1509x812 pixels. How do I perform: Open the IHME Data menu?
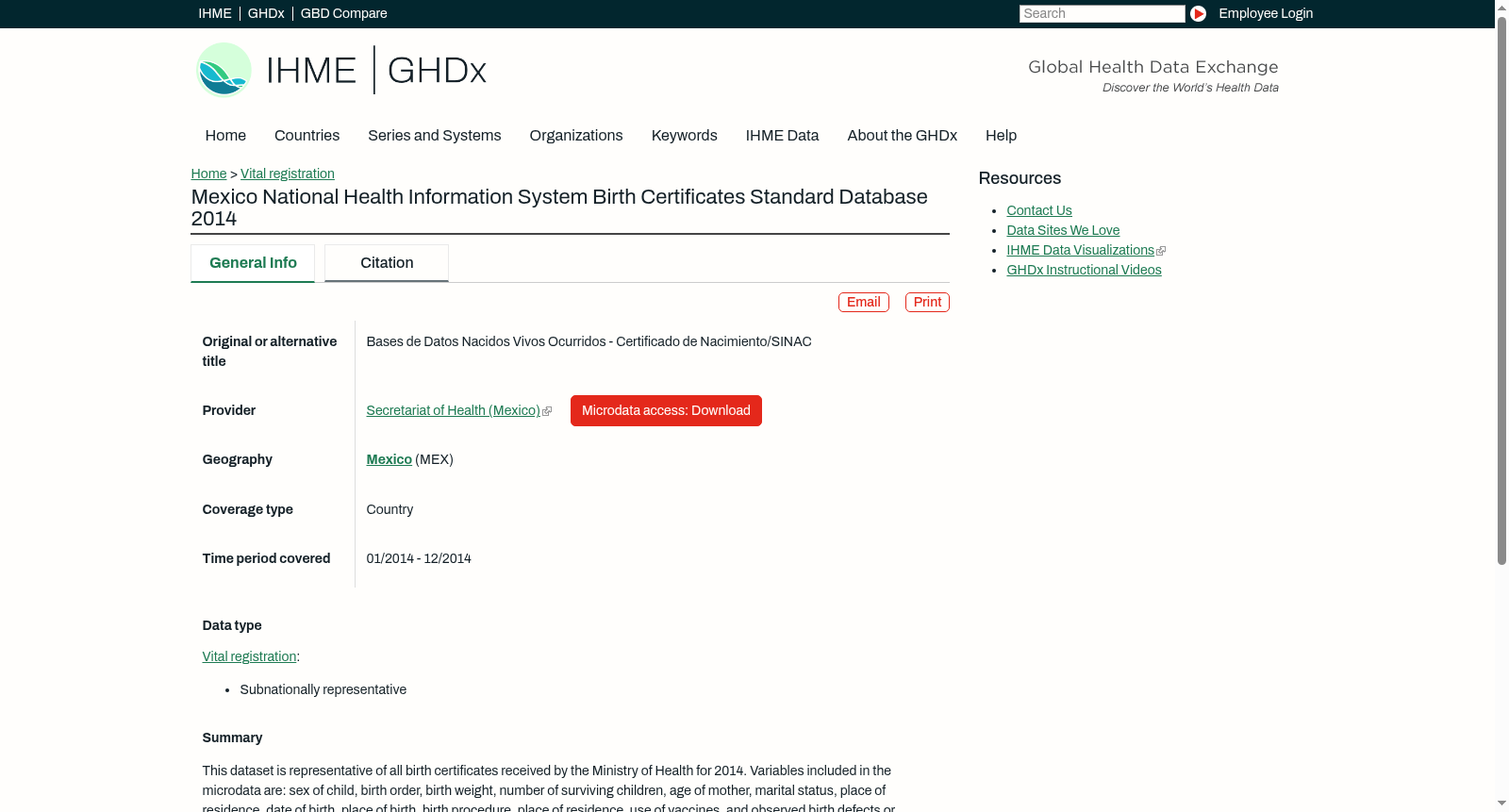point(782,135)
